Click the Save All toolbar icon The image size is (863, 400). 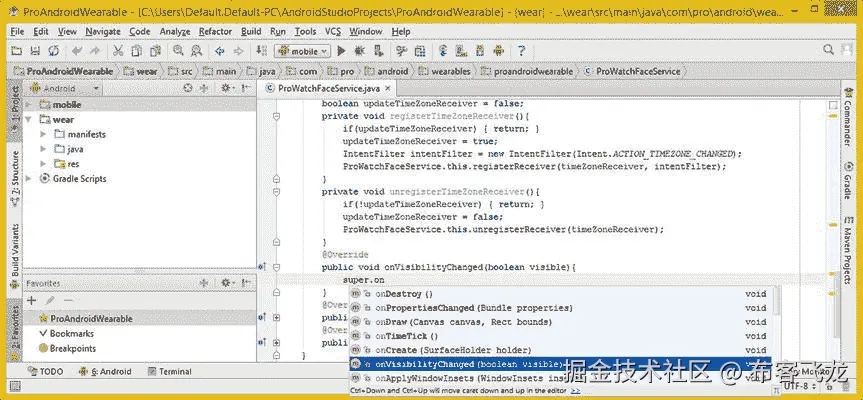pyautogui.click(x=35, y=51)
